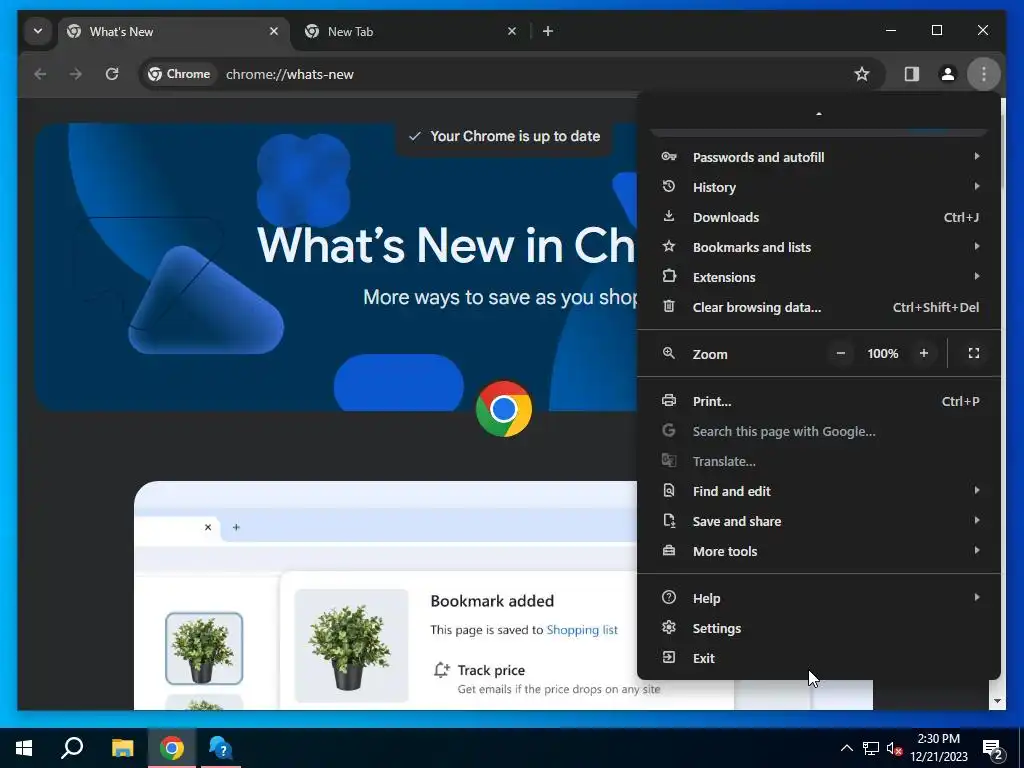Click the Save and share icon

669,520
